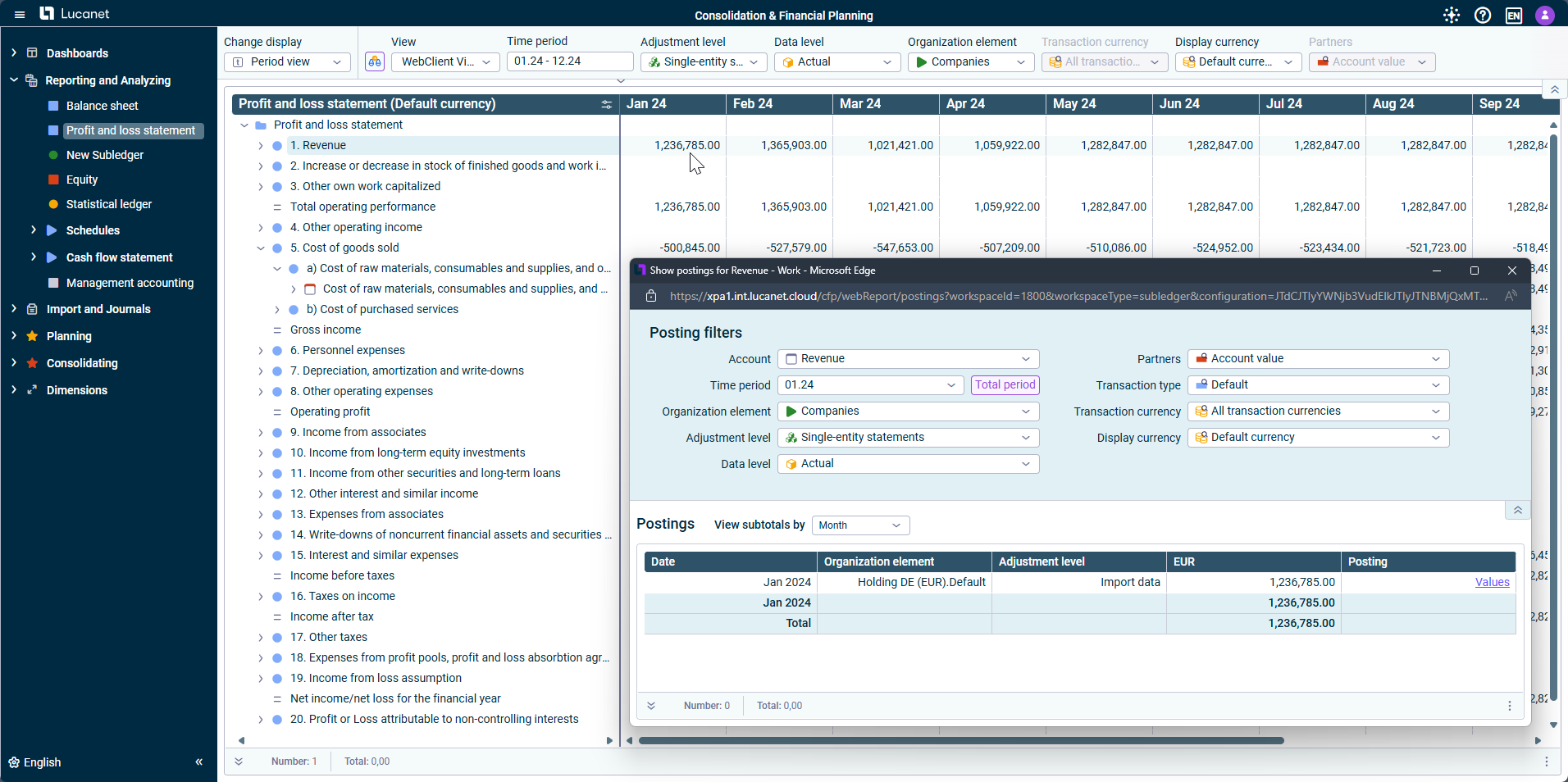Collapse Reporting and Analyzing section
Image resolution: width=1568 pixels, height=782 pixels.
pyautogui.click(x=13, y=80)
